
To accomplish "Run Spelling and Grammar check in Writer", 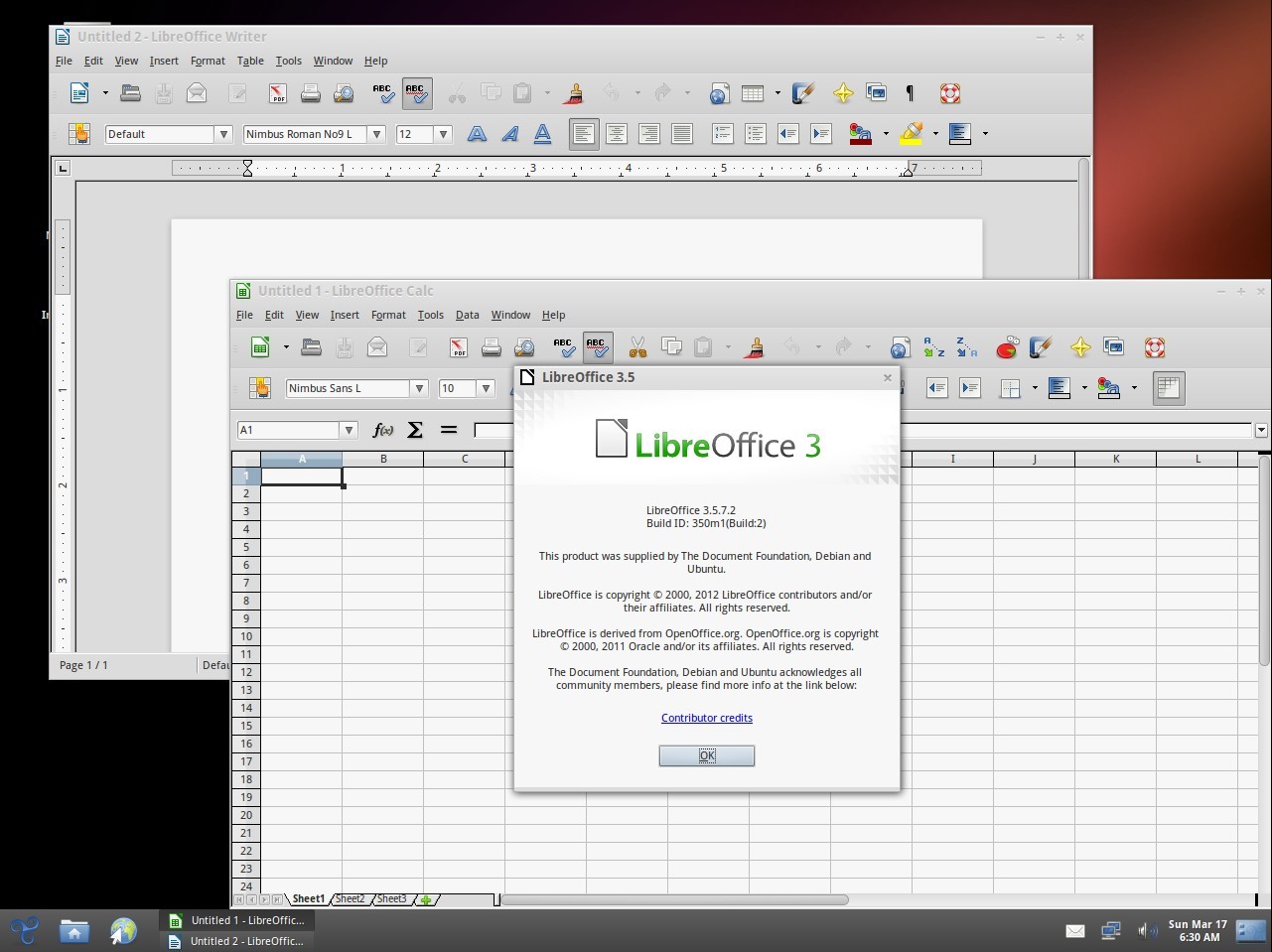I will point(383,93).
